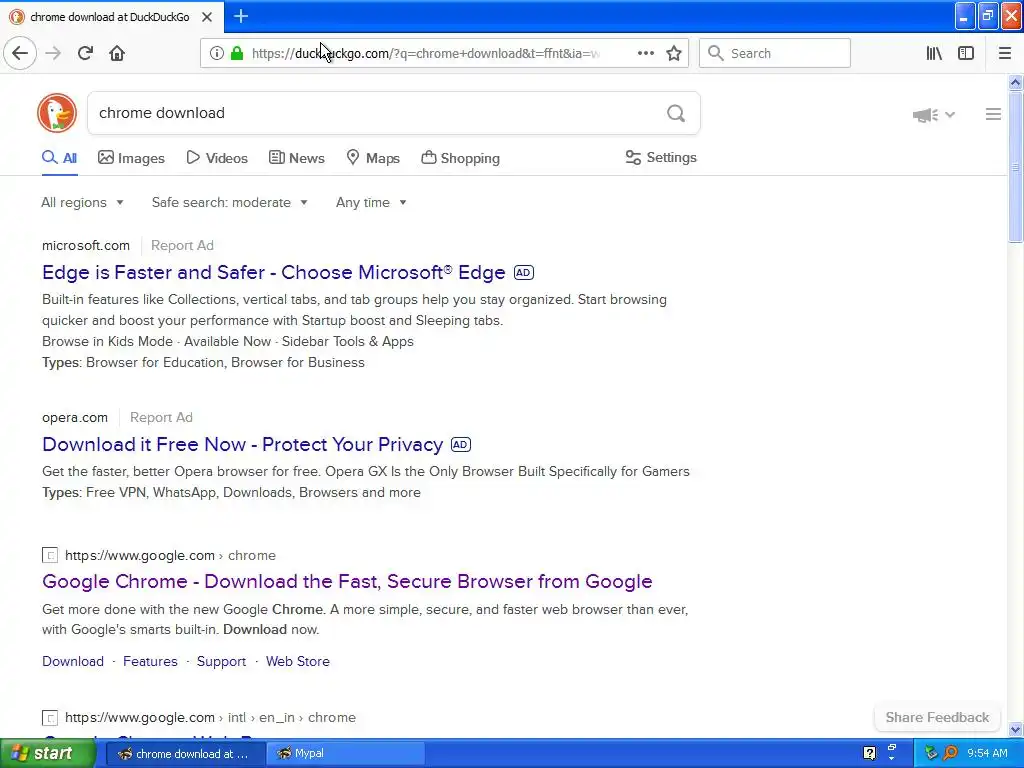Click the microsoft.com ad domain text

pyautogui.click(x=86, y=246)
